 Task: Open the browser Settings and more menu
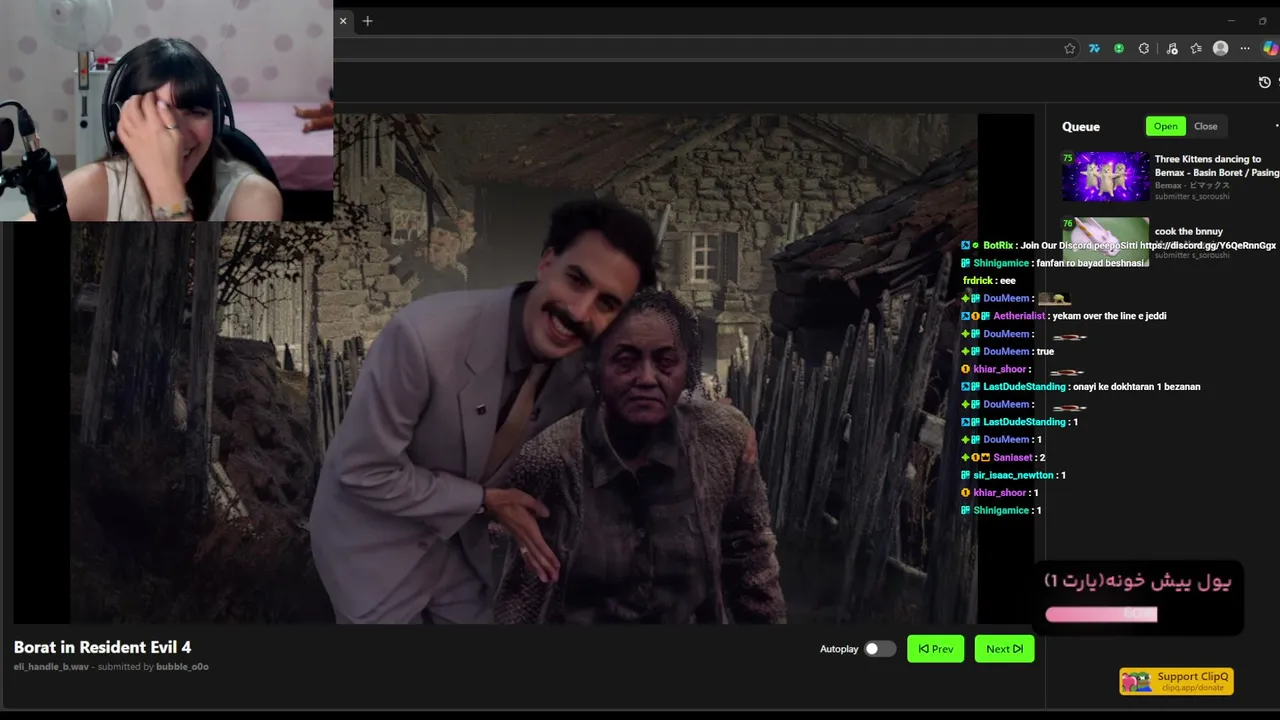coord(1245,48)
